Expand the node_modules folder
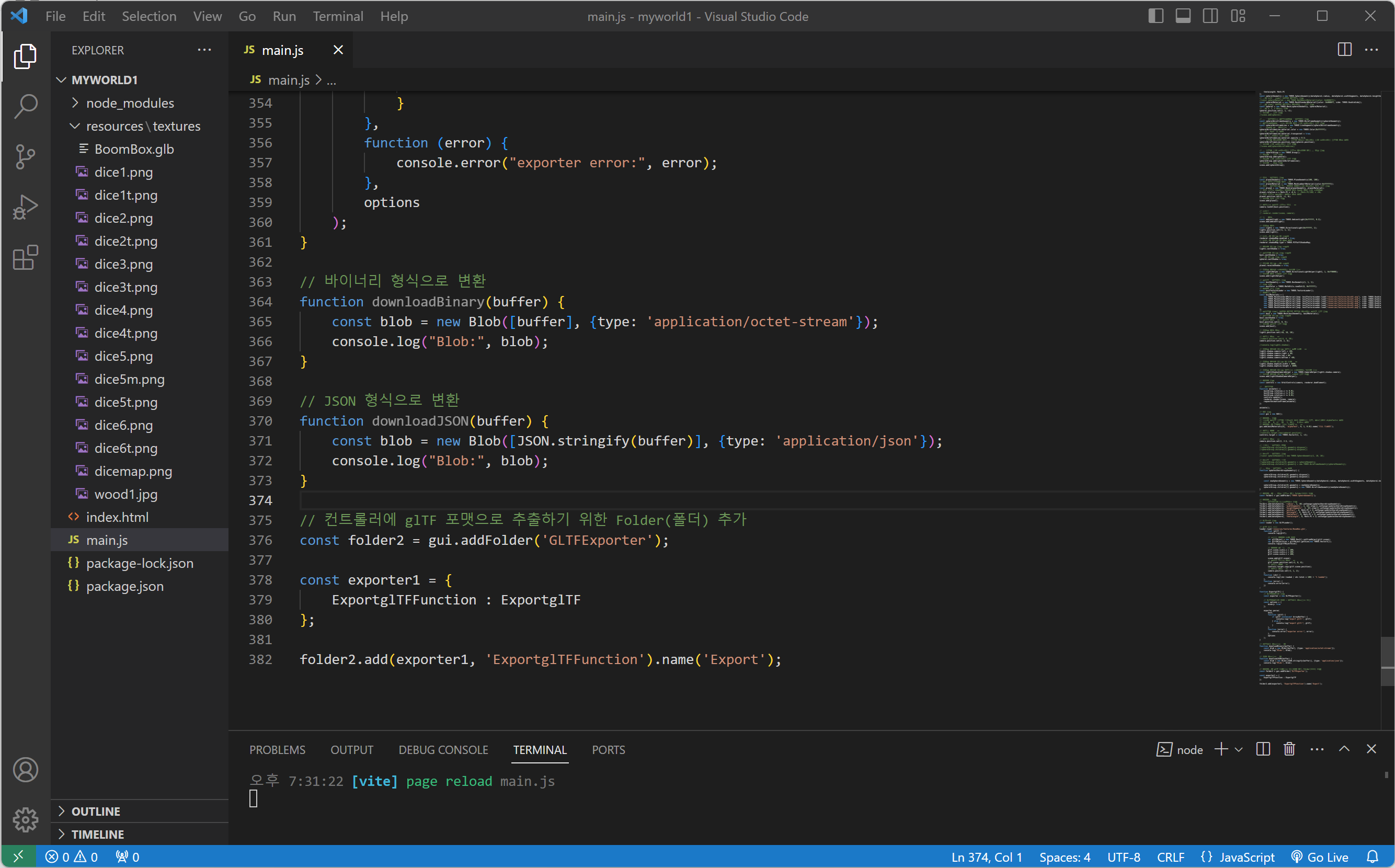1395x868 pixels. [130, 103]
